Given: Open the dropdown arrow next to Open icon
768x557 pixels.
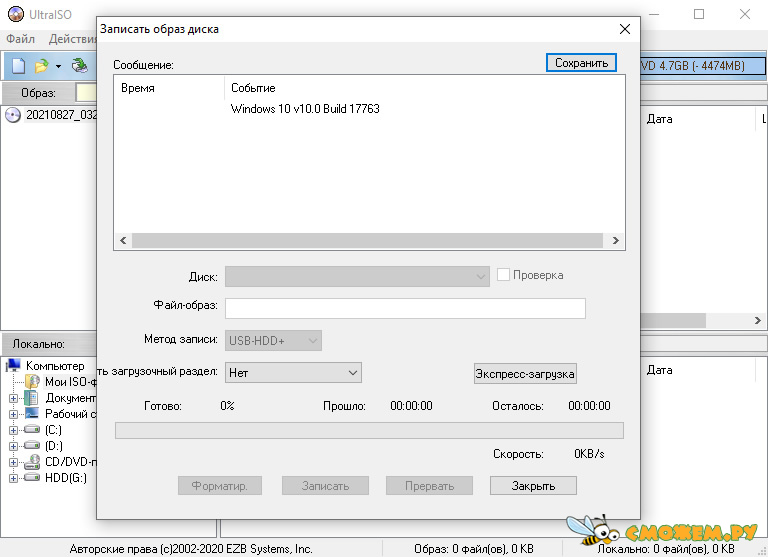Looking at the screenshot, I should click(x=58, y=66).
